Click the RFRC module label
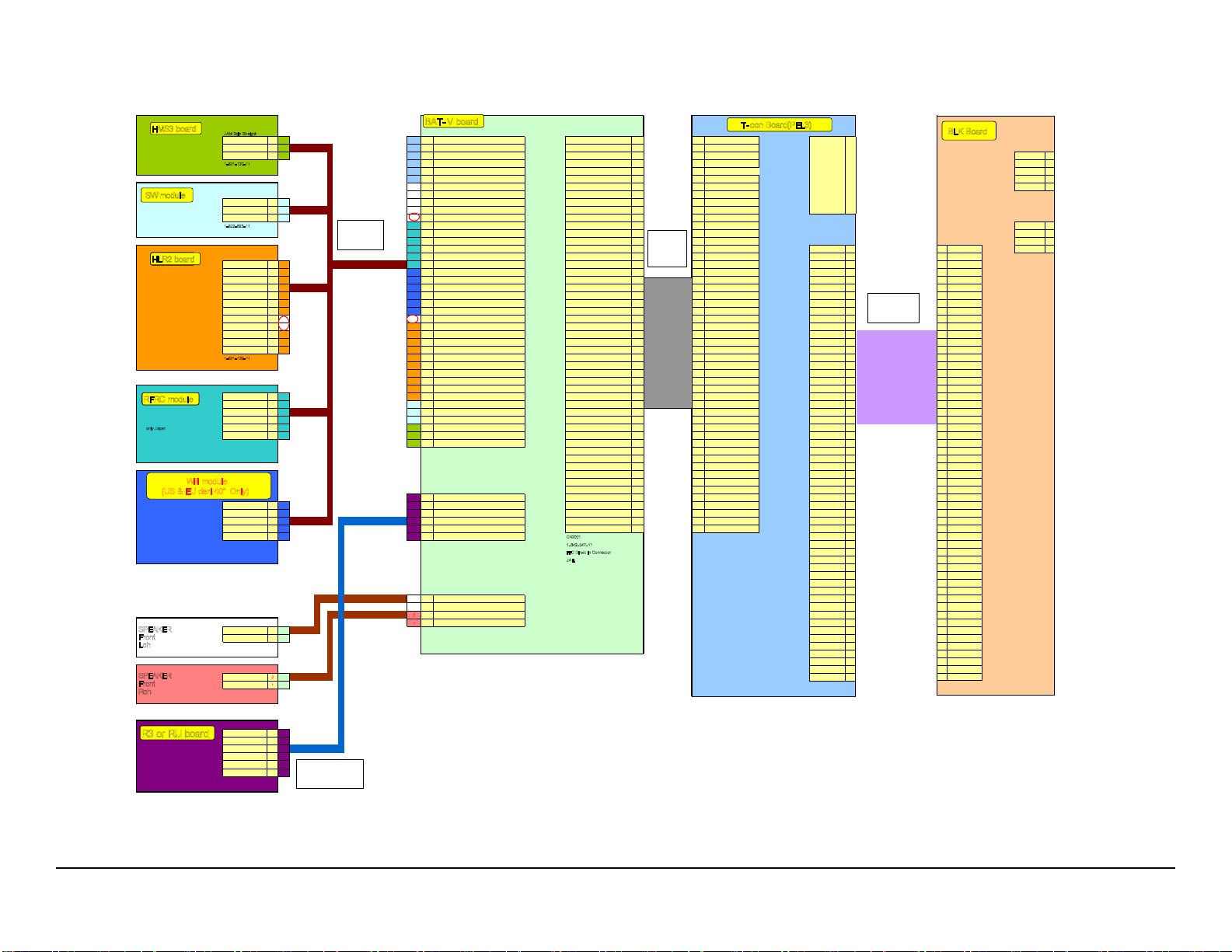This screenshot has width=1232, height=952. pyautogui.click(x=170, y=399)
